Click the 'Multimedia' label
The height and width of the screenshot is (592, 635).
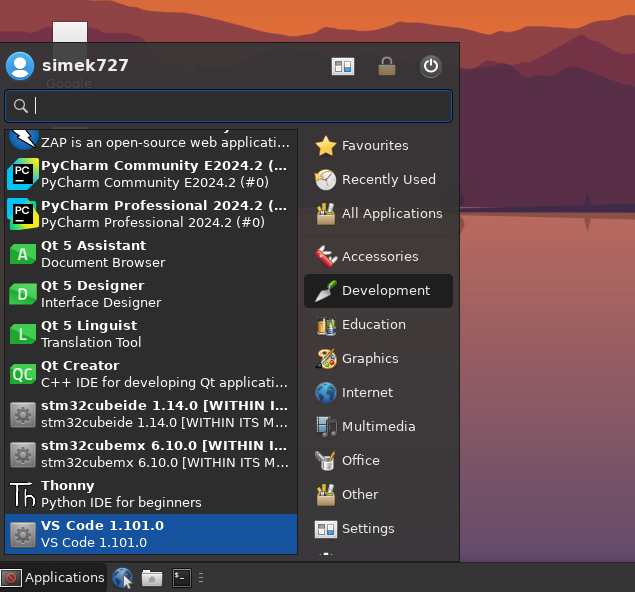point(379,427)
